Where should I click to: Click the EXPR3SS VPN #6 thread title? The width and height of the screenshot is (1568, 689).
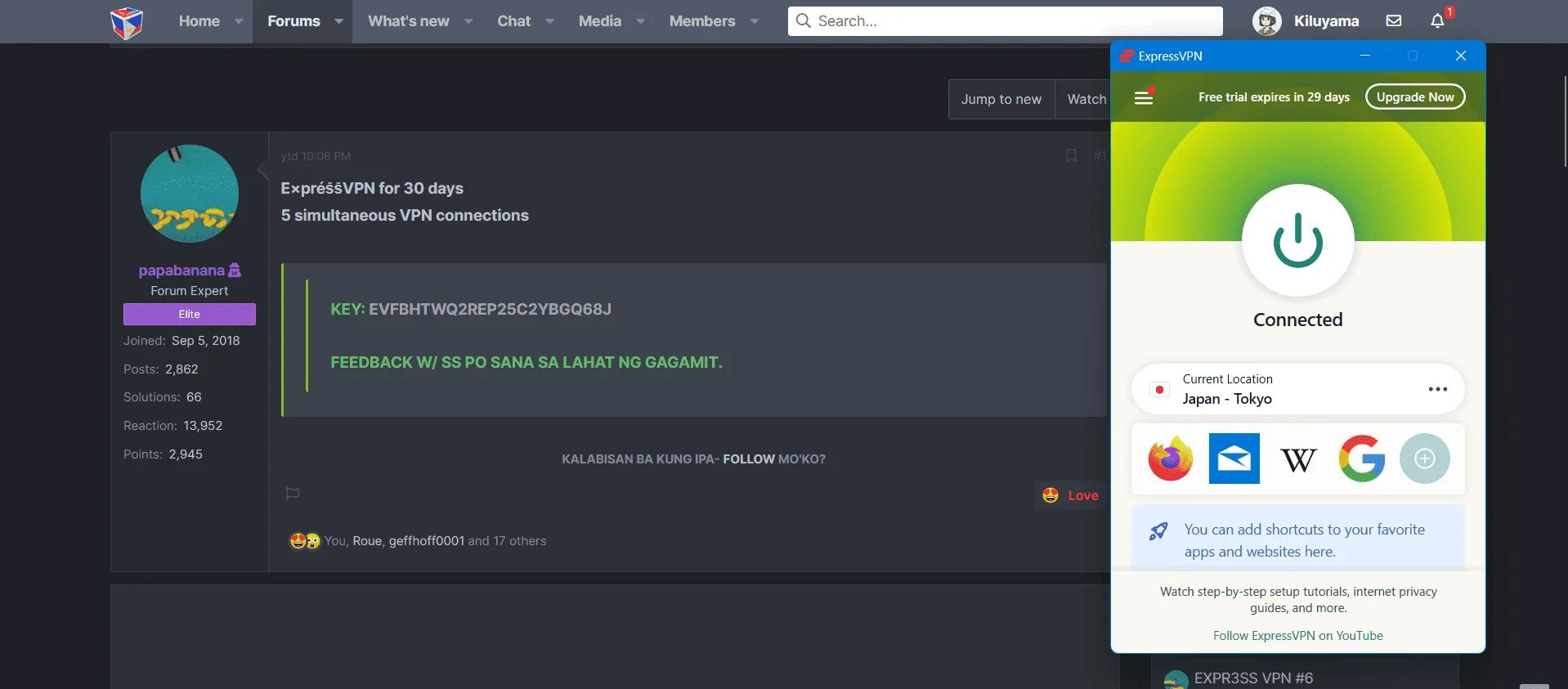pyautogui.click(x=1253, y=678)
